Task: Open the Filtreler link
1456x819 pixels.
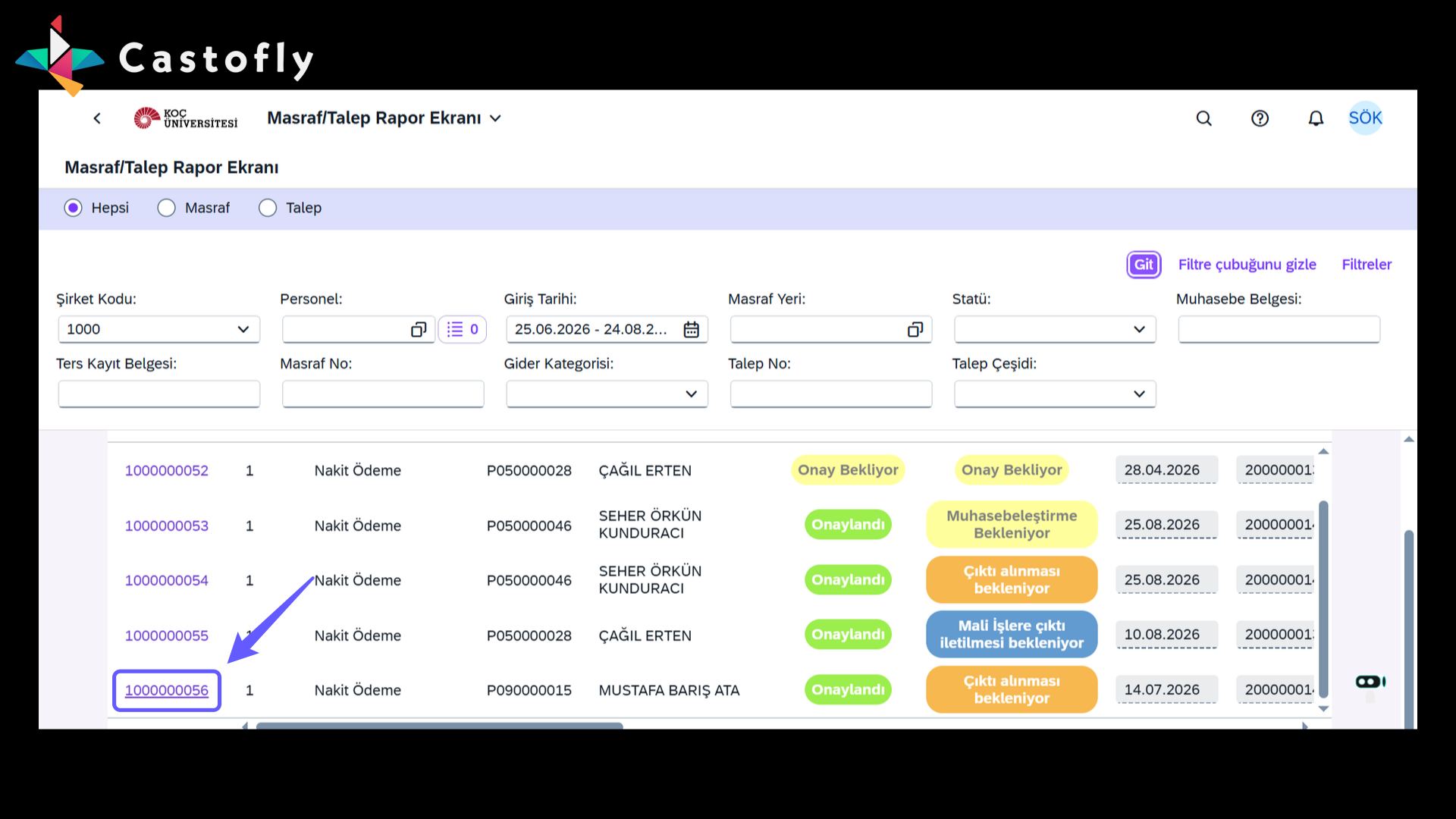Action: coord(1367,265)
